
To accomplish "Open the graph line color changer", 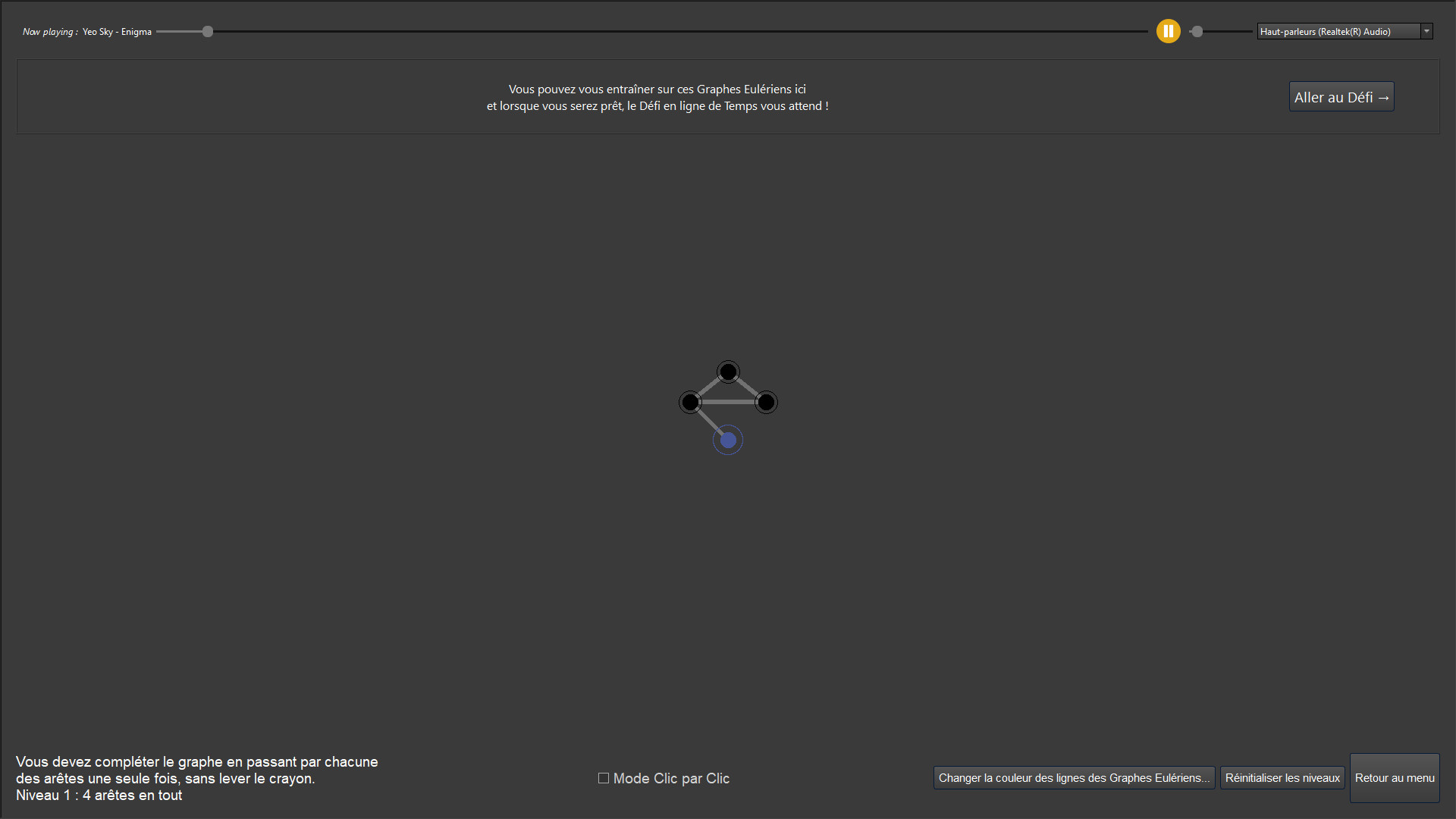I will tap(1073, 777).
